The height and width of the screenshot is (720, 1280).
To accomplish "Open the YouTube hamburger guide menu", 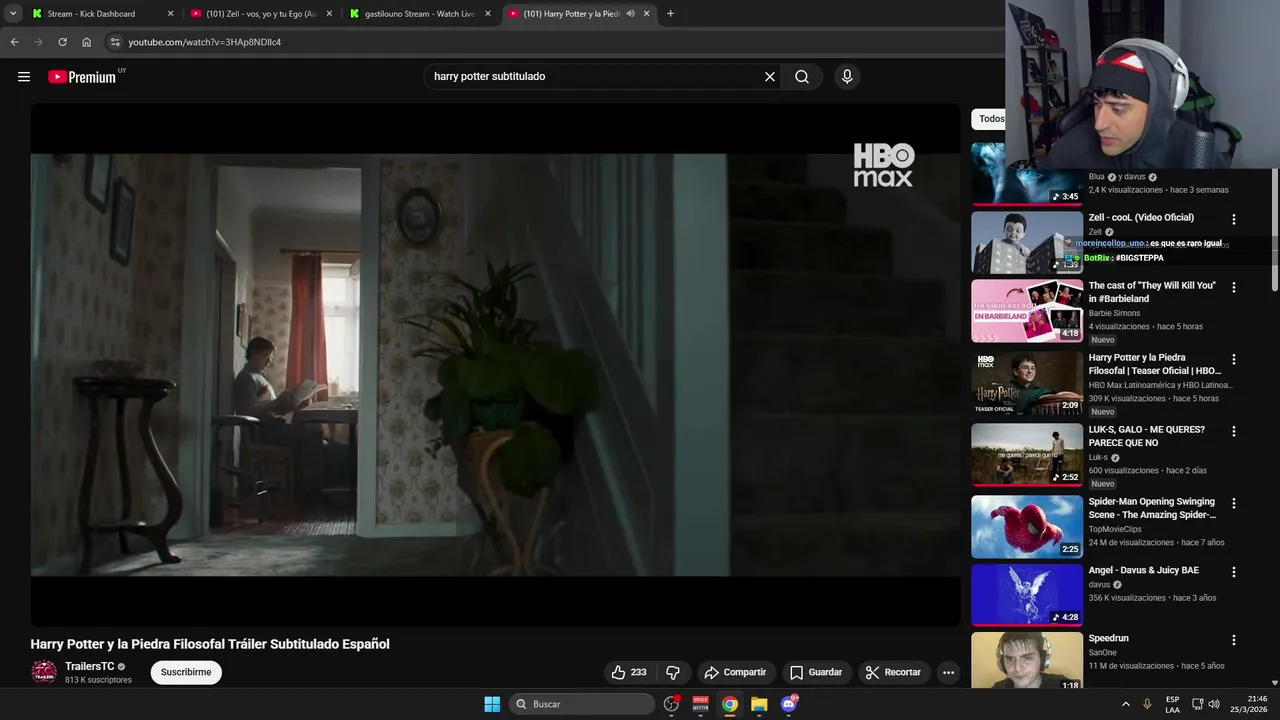I will 24,77.
